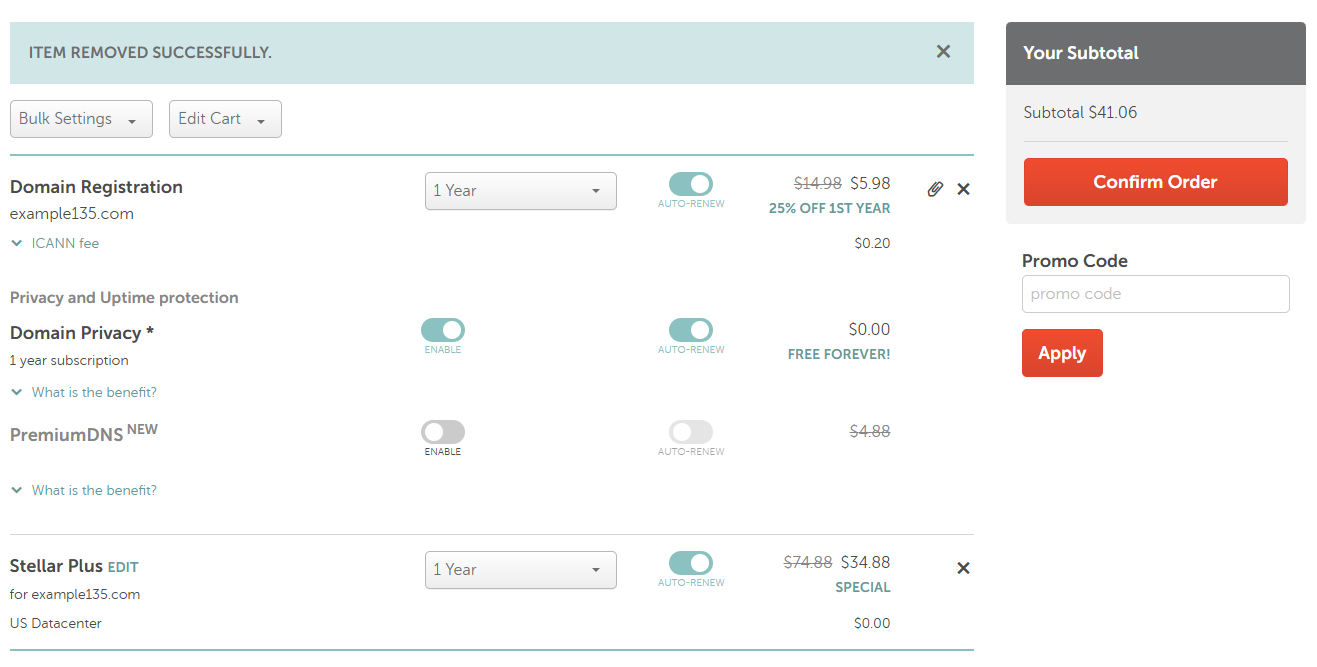This screenshot has height=667, width=1317.
Task: Click the 25% OFF 1ST YEAR label
Action: pos(829,209)
